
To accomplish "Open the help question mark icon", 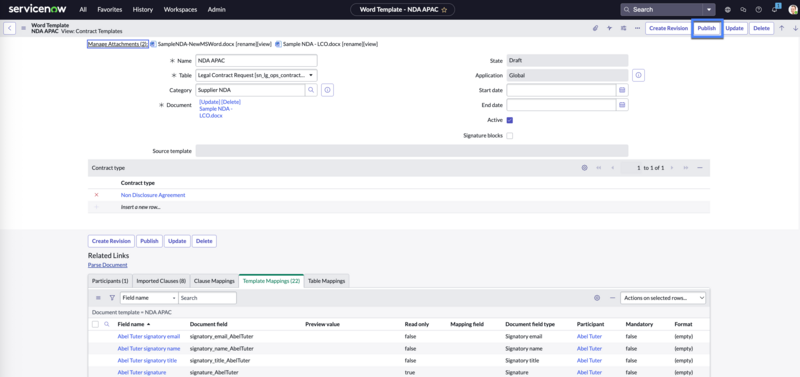I will point(759,10).
